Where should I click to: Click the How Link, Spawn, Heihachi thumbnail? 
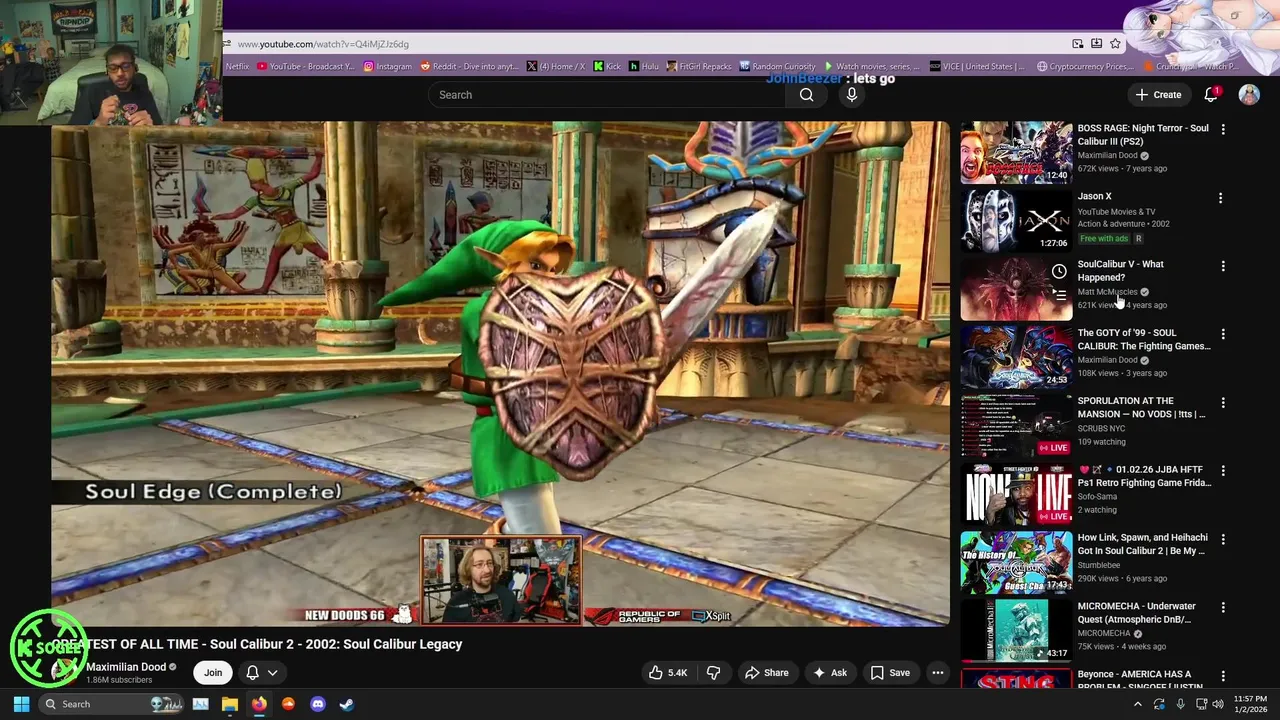[1016, 562]
